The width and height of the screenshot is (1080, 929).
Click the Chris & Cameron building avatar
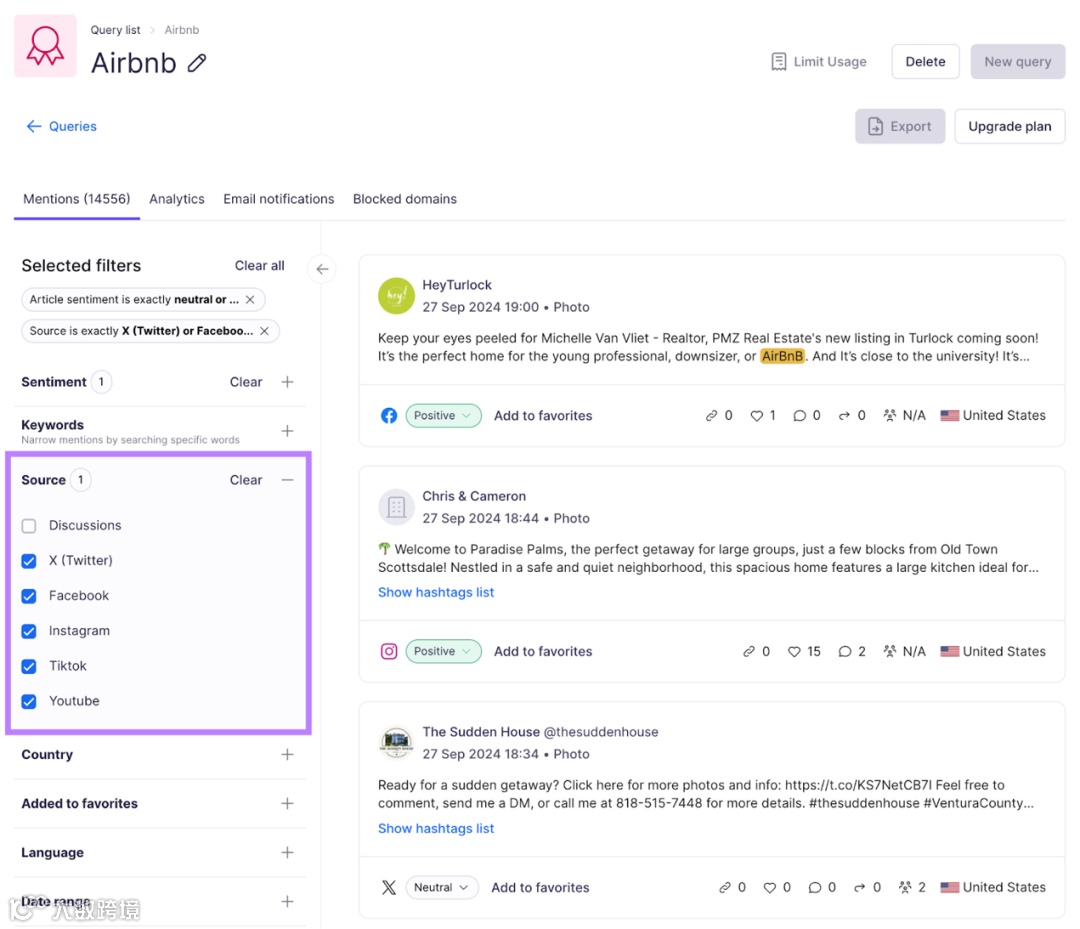click(396, 507)
